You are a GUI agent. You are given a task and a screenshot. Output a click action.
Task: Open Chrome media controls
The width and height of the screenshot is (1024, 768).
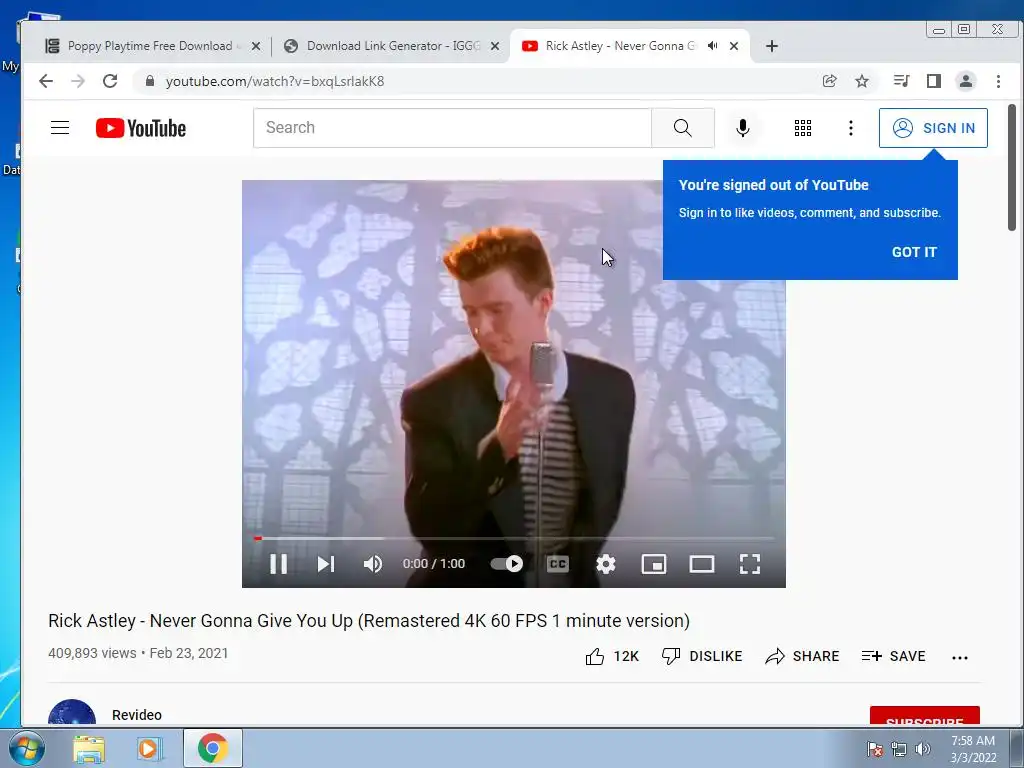902,81
